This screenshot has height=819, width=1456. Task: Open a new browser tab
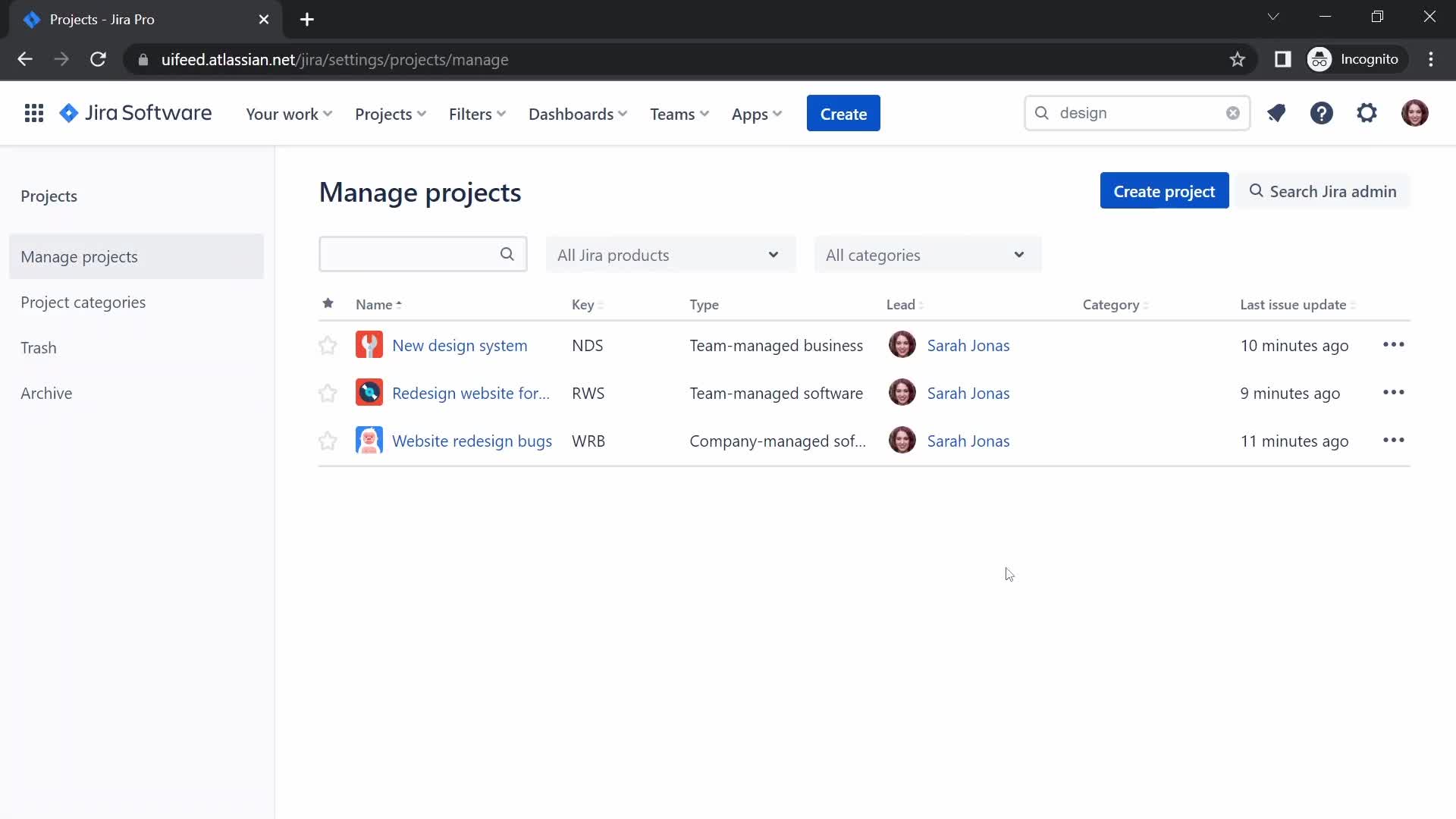[x=307, y=20]
